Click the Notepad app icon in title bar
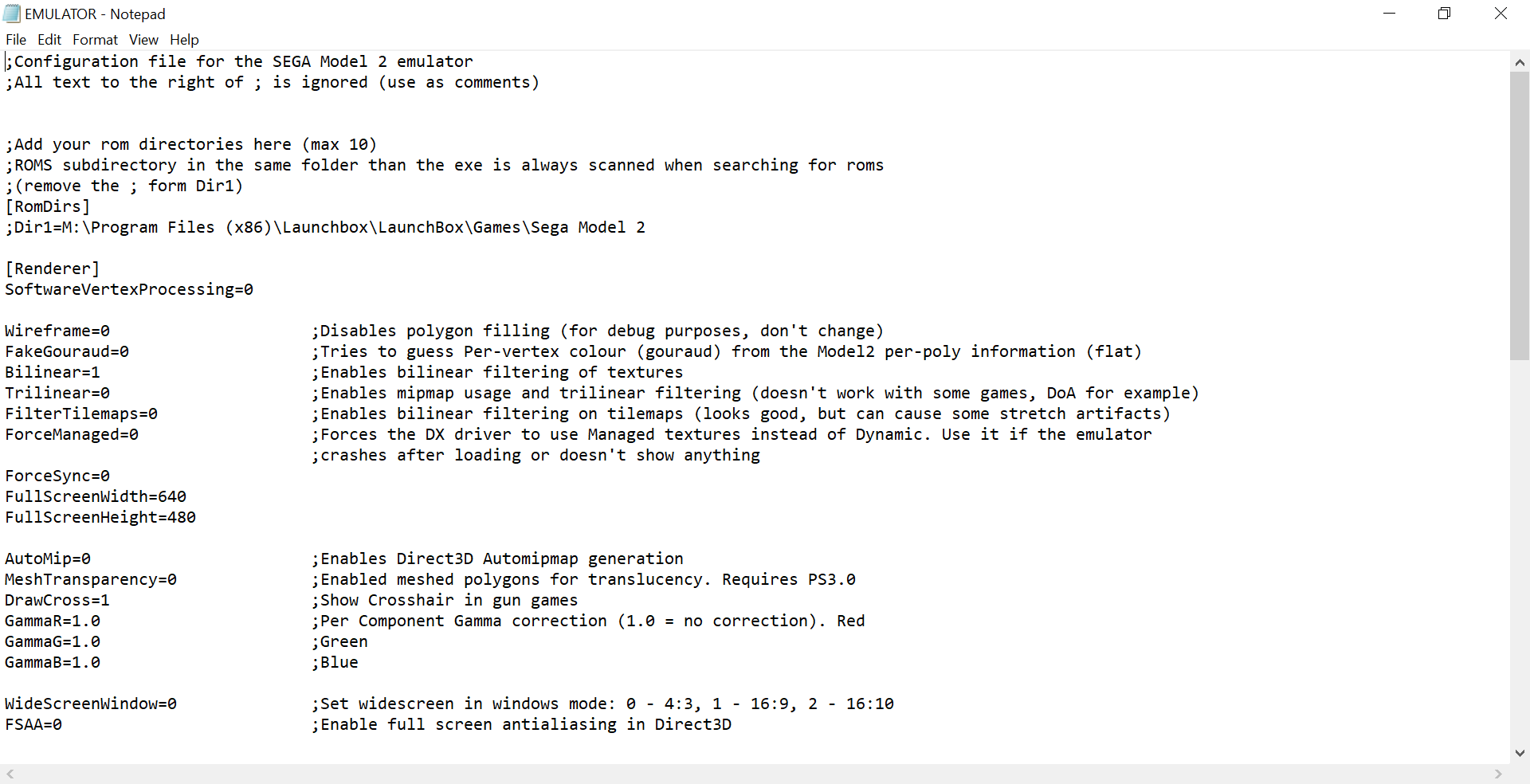Screen dimensions: 1530x784 (x=11, y=14)
